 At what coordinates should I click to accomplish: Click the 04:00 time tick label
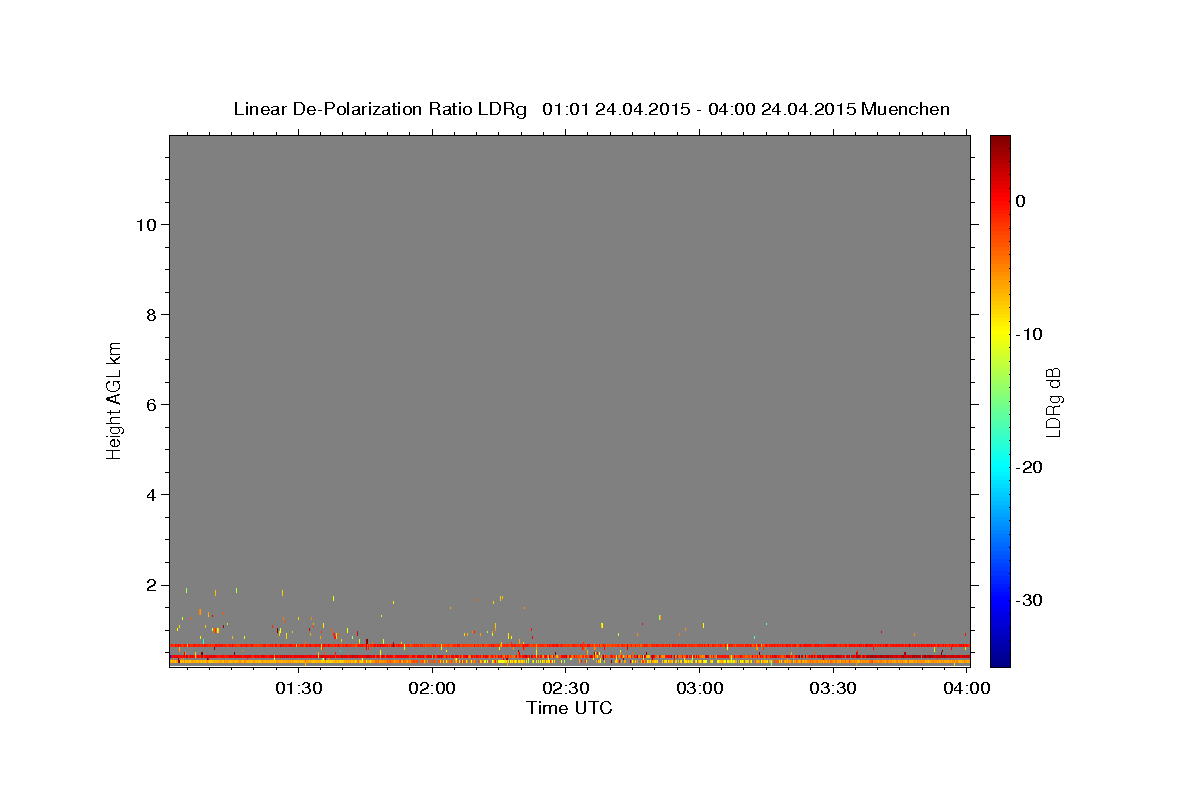[x=966, y=688]
